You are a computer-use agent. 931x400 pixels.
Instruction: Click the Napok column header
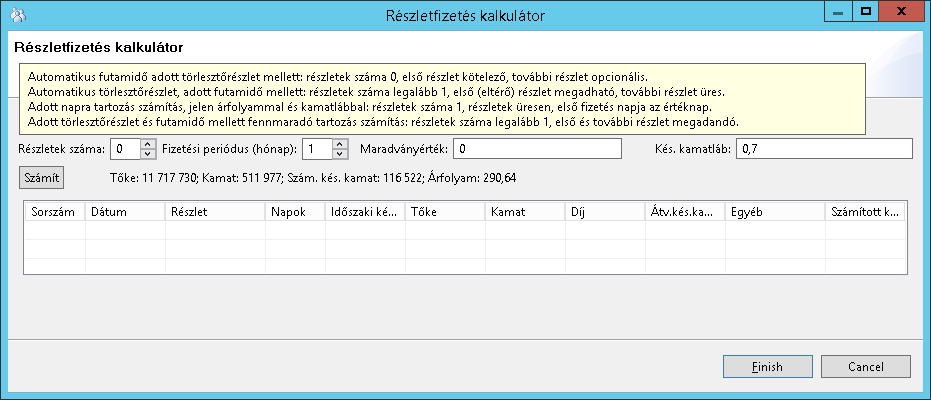tap(294, 212)
